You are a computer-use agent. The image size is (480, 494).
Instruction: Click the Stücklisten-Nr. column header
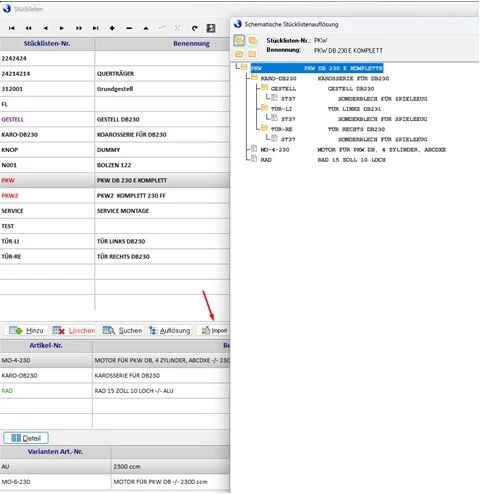(47, 44)
